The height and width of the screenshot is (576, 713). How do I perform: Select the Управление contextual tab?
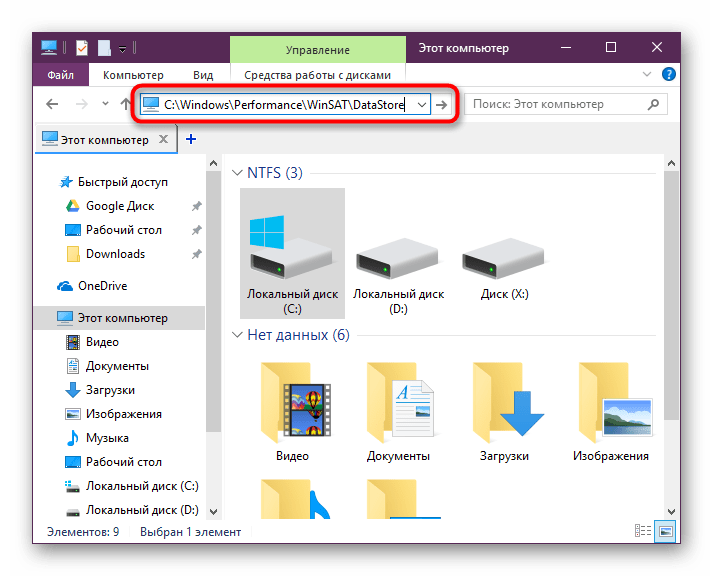[x=318, y=50]
